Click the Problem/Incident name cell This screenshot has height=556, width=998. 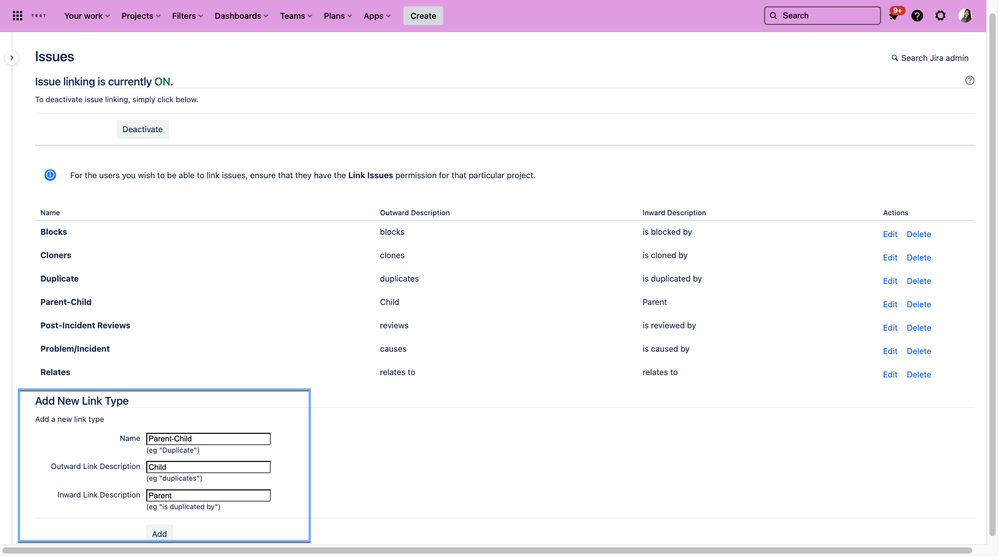coord(75,349)
